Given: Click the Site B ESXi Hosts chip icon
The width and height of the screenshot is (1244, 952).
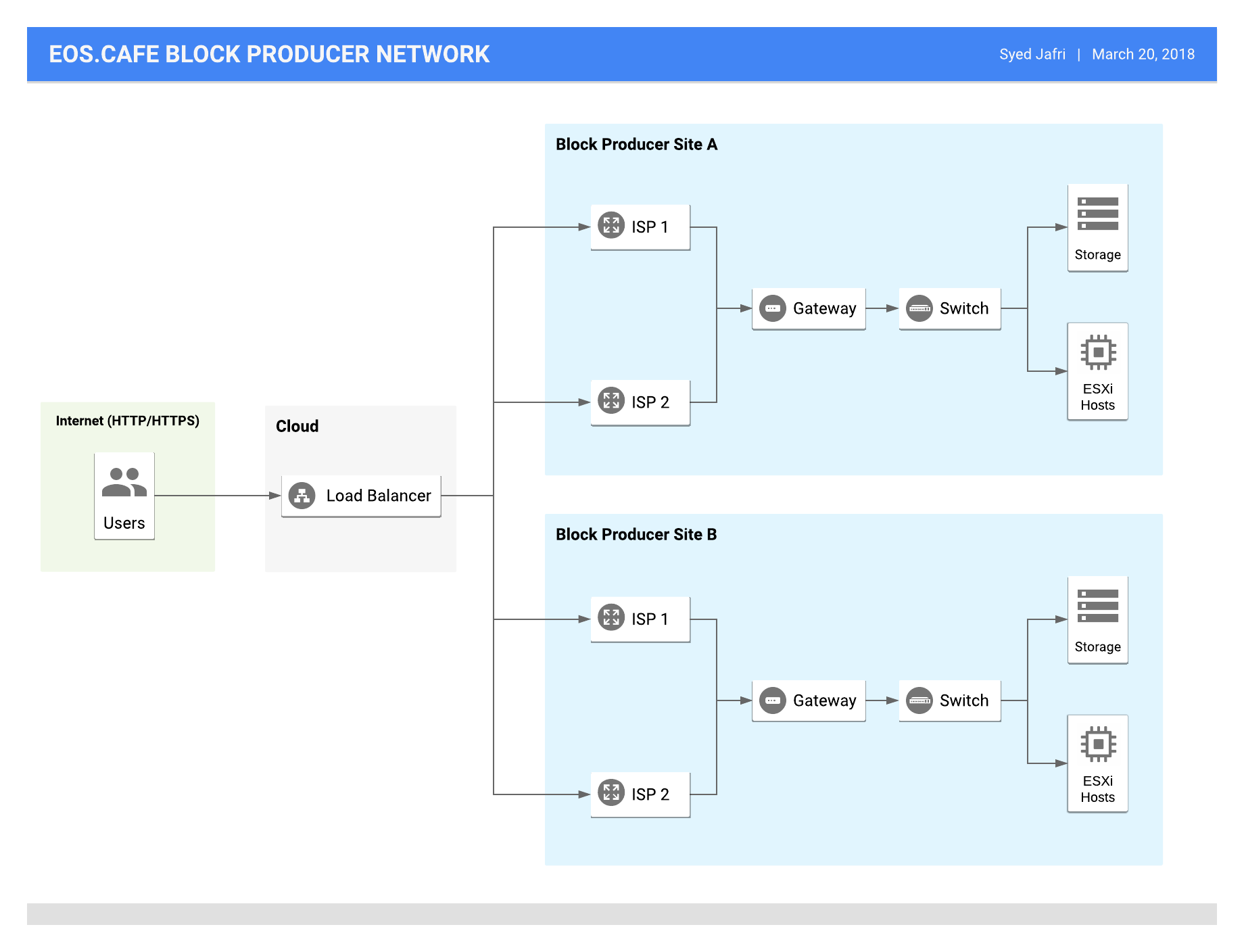Looking at the screenshot, I should click(1098, 744).
